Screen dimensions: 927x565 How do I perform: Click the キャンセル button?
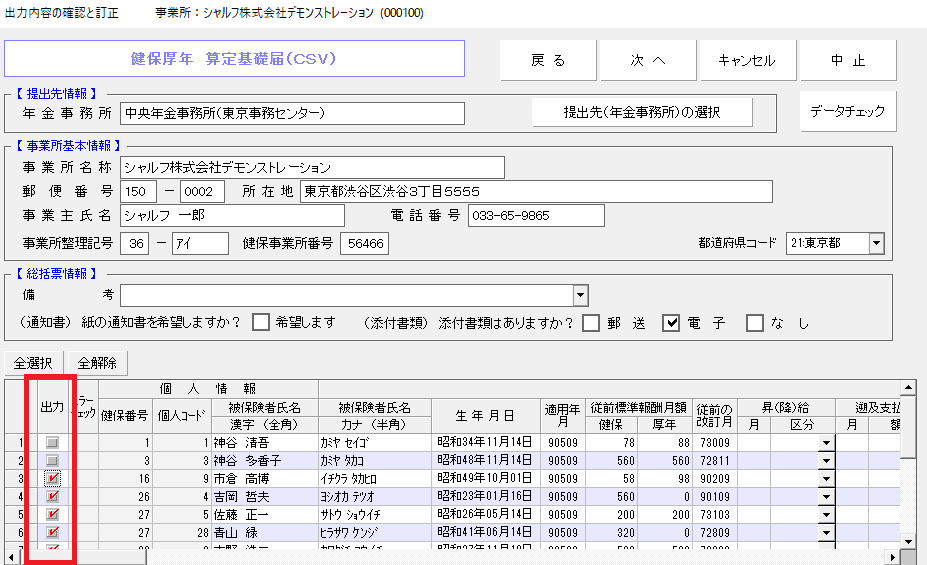[x=747, y=60]
